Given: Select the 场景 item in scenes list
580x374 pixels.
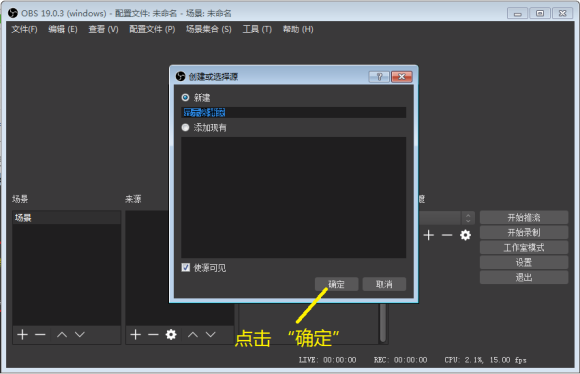Looking at the screenshot, I should [67, 218].
